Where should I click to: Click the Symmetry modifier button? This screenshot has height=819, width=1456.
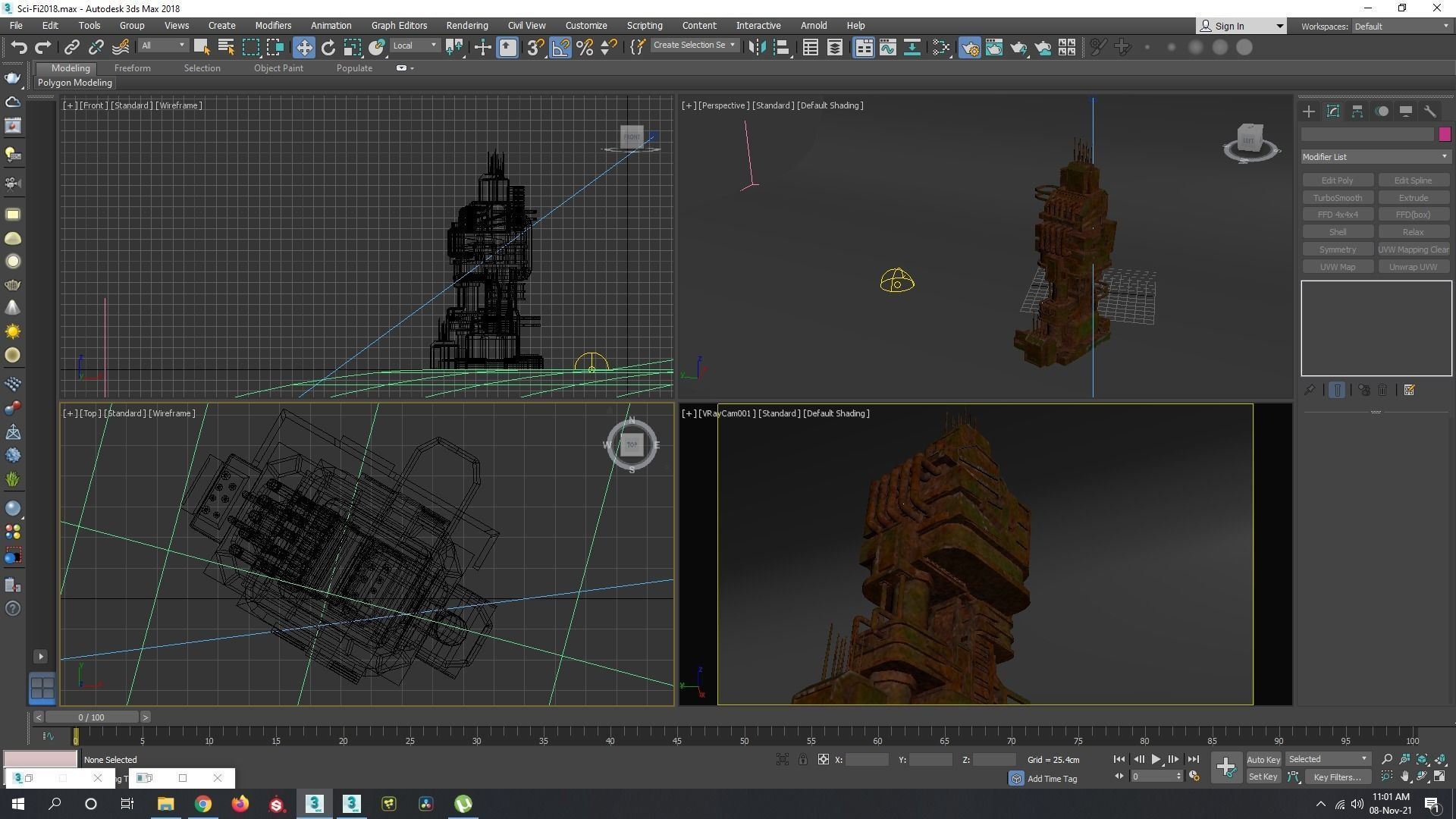click(1337, 249)
